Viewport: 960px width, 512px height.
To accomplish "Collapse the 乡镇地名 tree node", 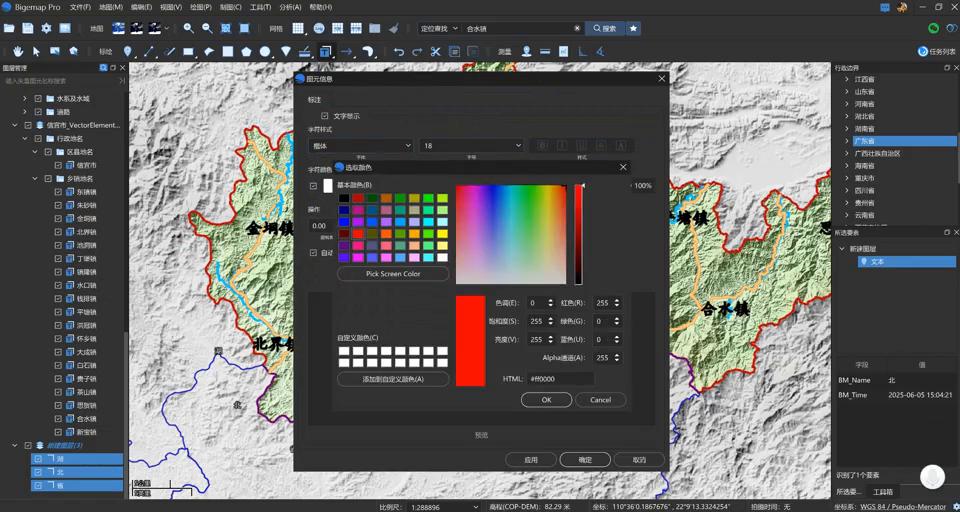I will click(36, 178).
